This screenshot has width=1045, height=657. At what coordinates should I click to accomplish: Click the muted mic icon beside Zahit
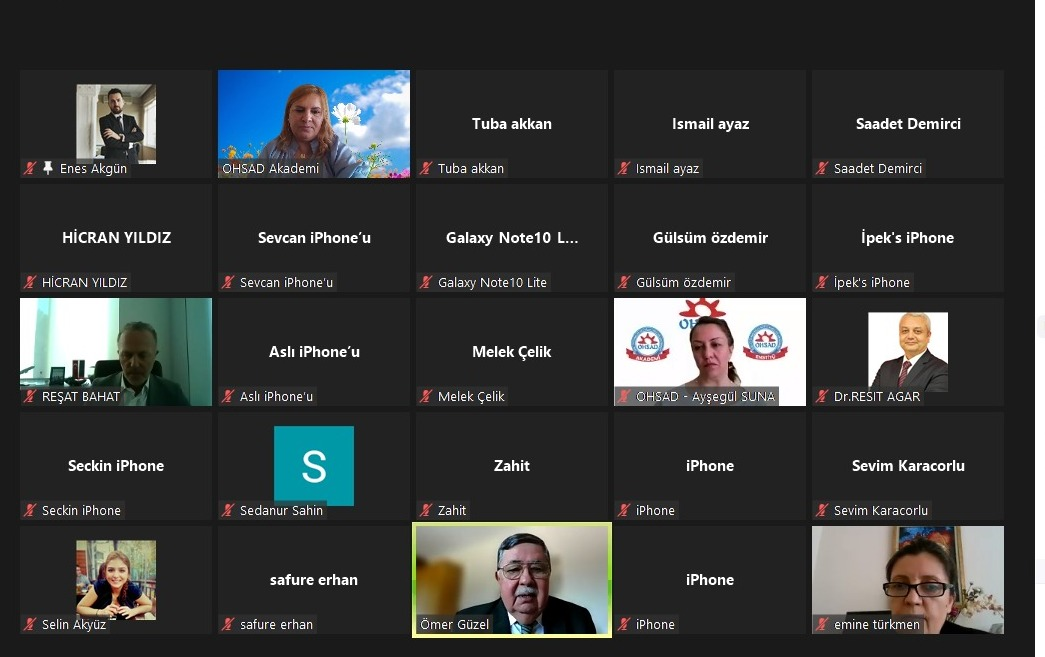click(426, 510)
